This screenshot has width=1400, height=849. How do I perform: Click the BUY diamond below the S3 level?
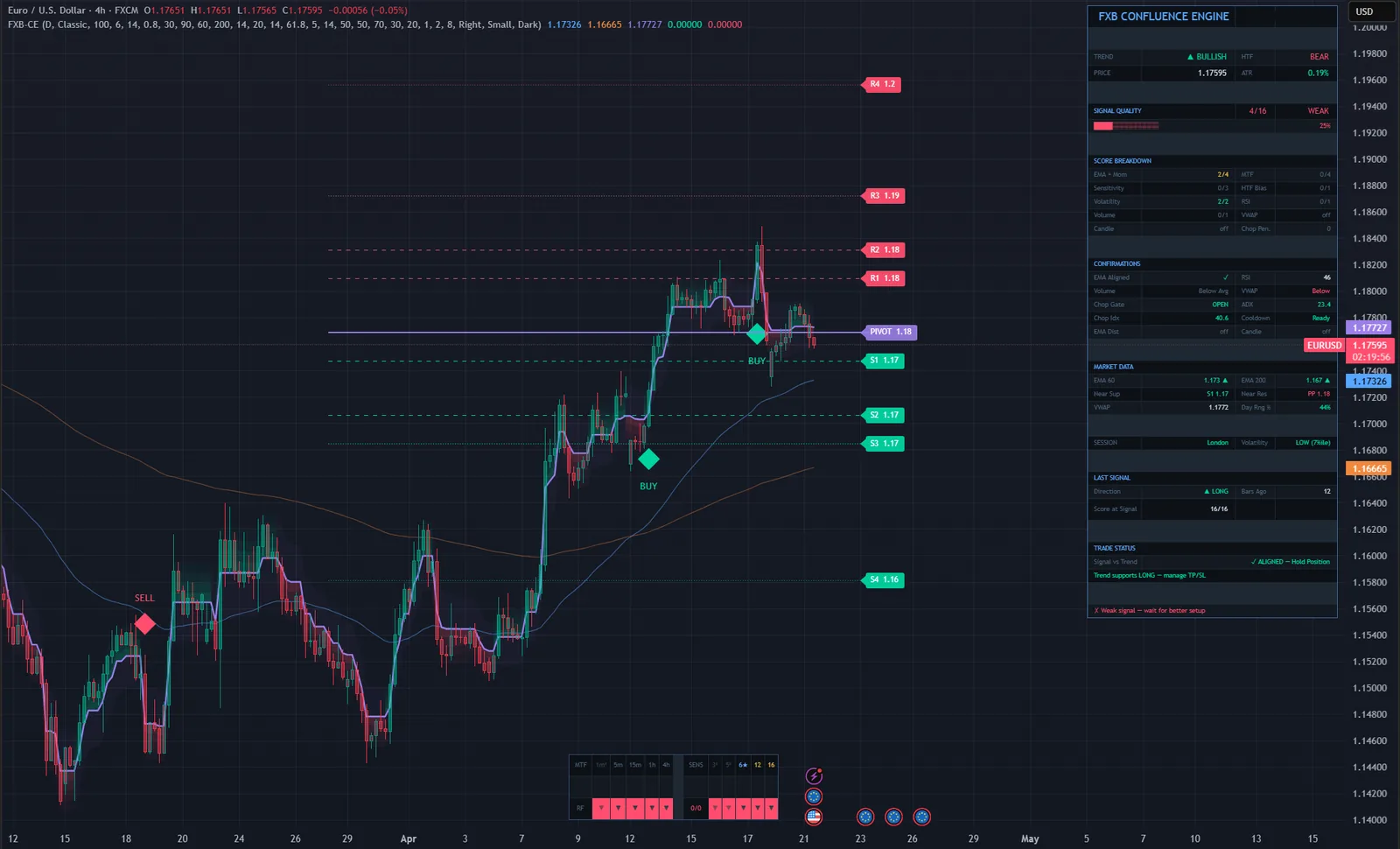(648, 459)
